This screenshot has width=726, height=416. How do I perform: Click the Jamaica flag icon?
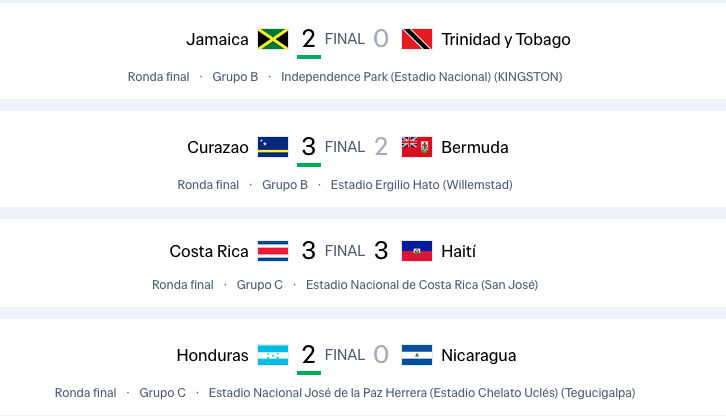[273, 40]
